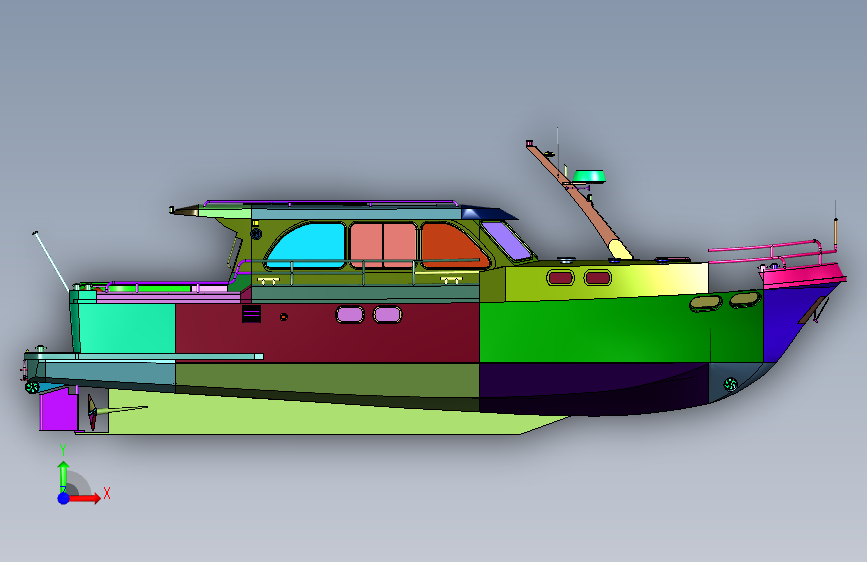Select the right purple hull porthole

(388, 315)
